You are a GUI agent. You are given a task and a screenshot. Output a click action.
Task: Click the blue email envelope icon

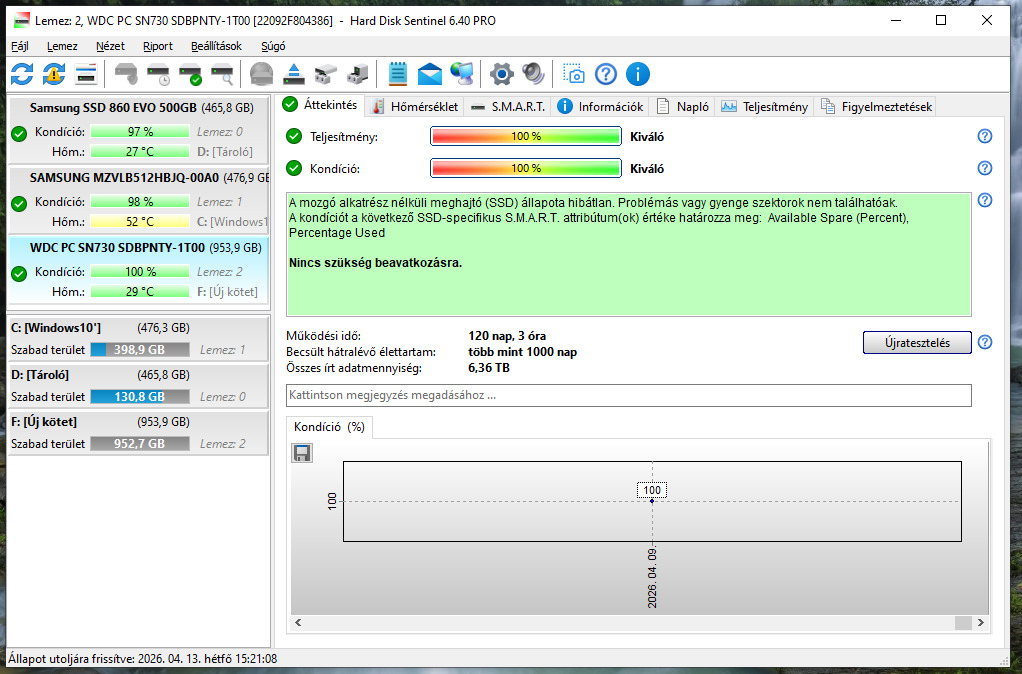tap(430, 74)
